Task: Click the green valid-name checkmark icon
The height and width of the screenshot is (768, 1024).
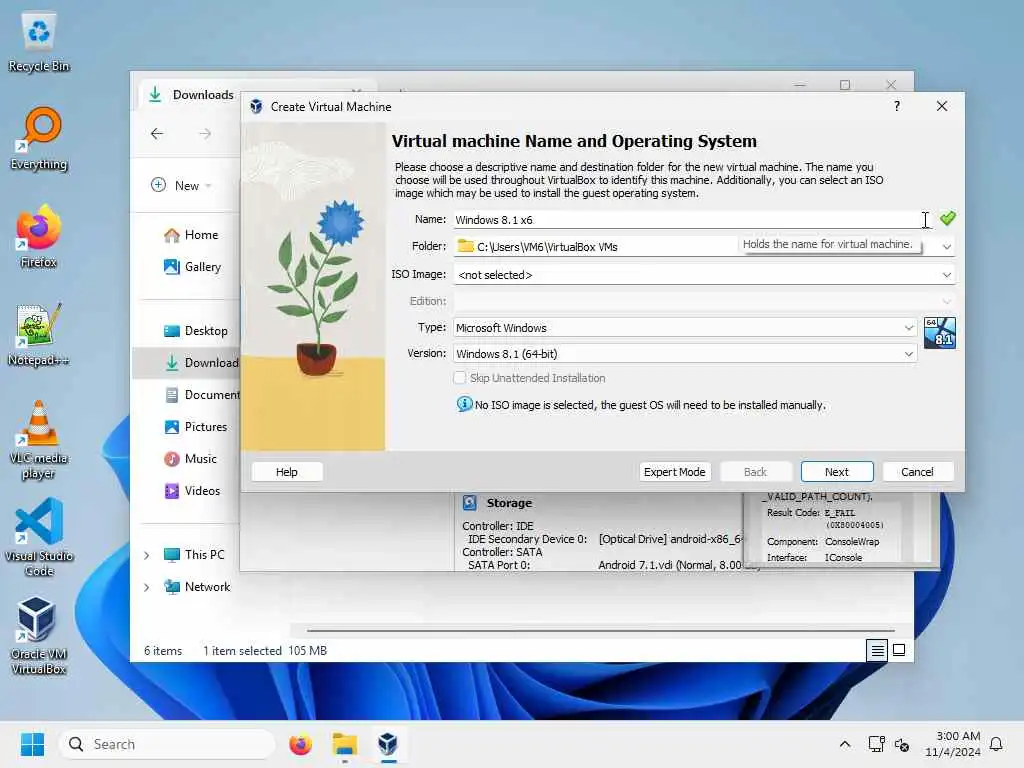Action: coord(948,218)
